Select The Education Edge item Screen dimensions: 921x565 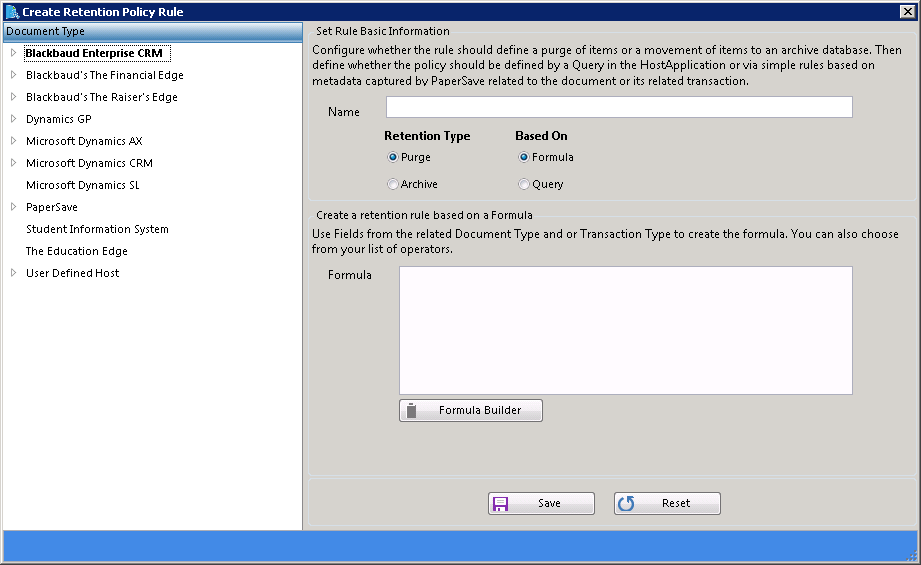coord(76,251)
